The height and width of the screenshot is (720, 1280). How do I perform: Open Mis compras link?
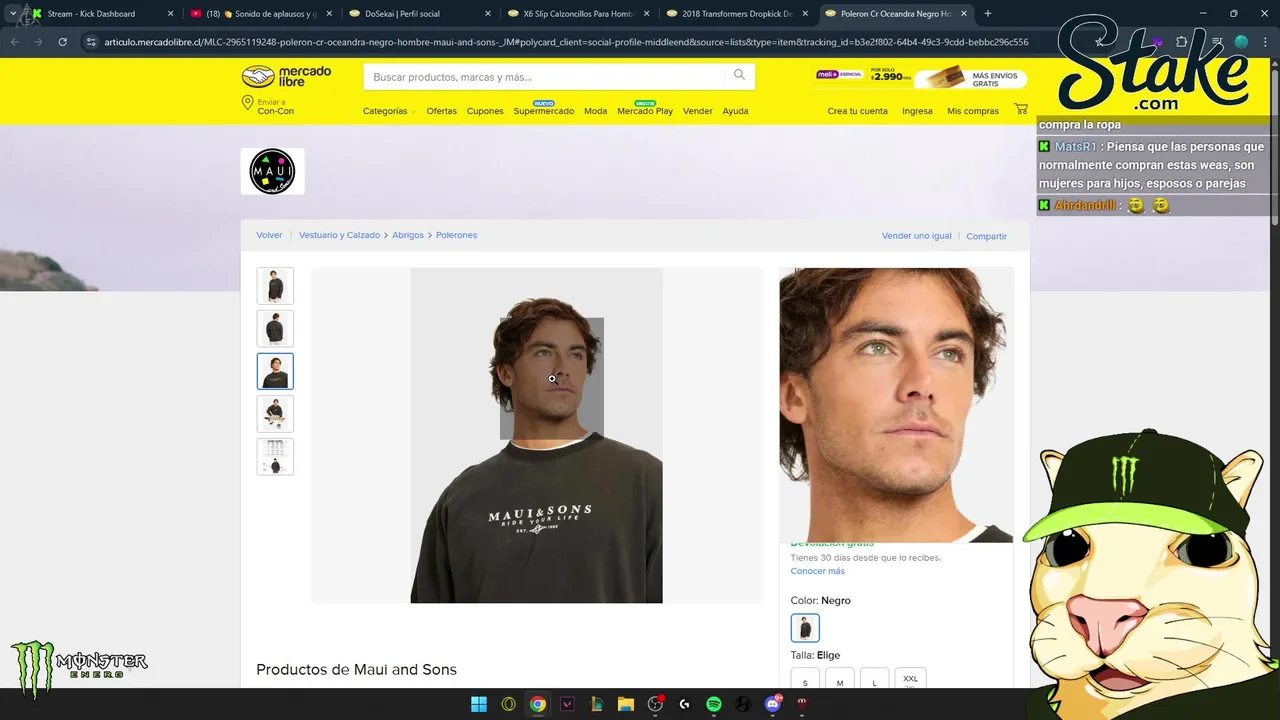(973, 111)
